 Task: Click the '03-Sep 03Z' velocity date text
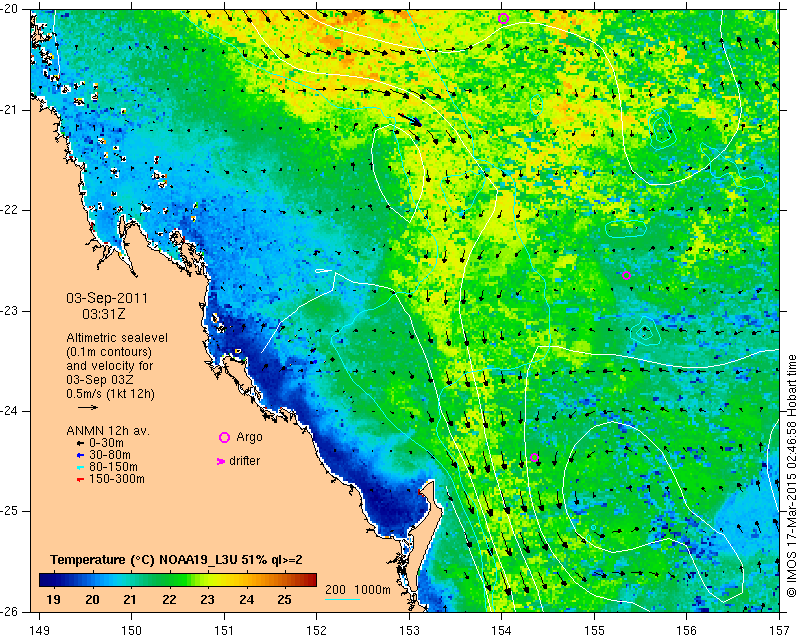(x=98, y=380)
